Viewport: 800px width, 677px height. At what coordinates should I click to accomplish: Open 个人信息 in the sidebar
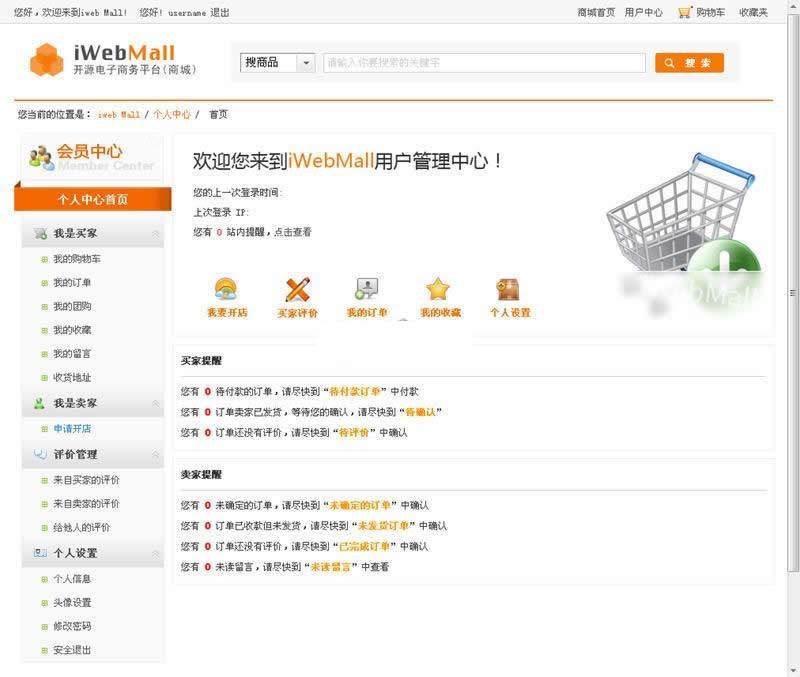pos(72,579)
